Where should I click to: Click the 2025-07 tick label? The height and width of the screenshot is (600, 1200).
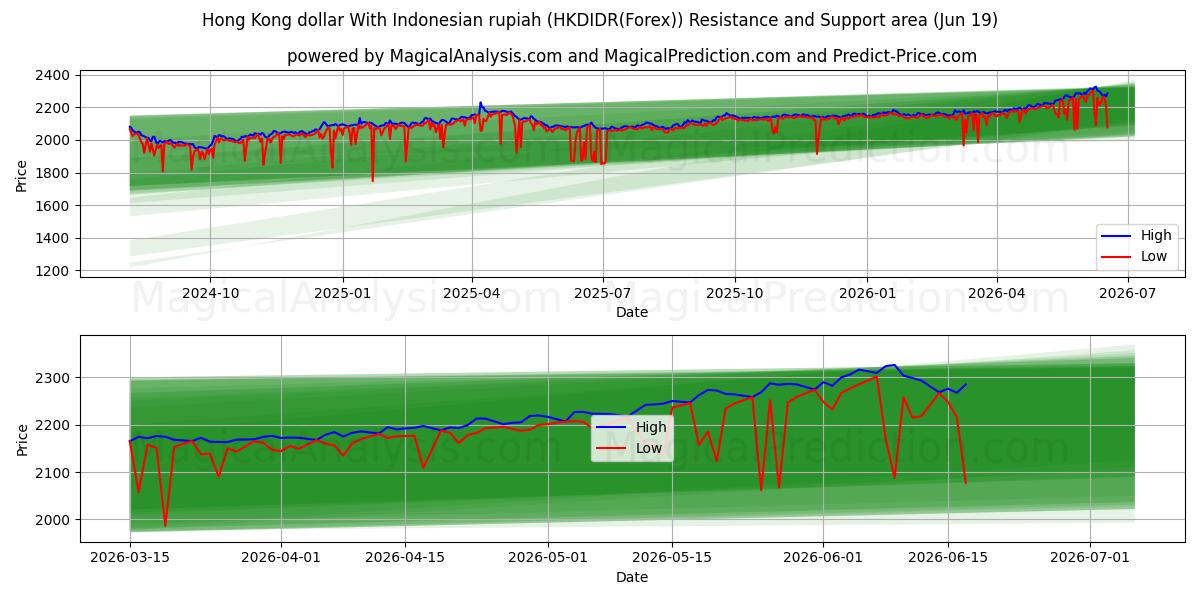coord(603,293)
